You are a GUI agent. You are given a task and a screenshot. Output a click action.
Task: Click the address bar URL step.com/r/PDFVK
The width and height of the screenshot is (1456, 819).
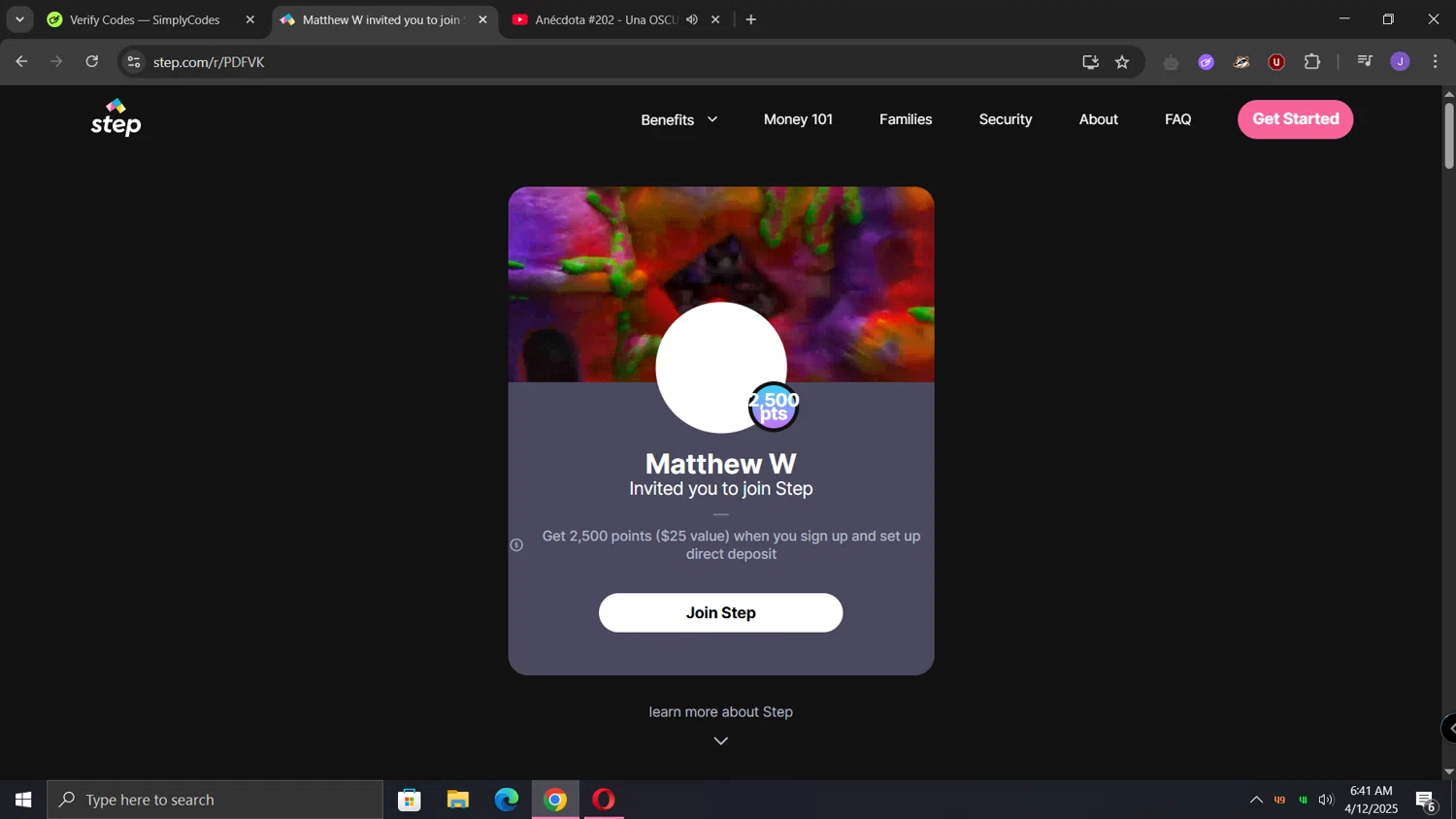pos(209,62)
